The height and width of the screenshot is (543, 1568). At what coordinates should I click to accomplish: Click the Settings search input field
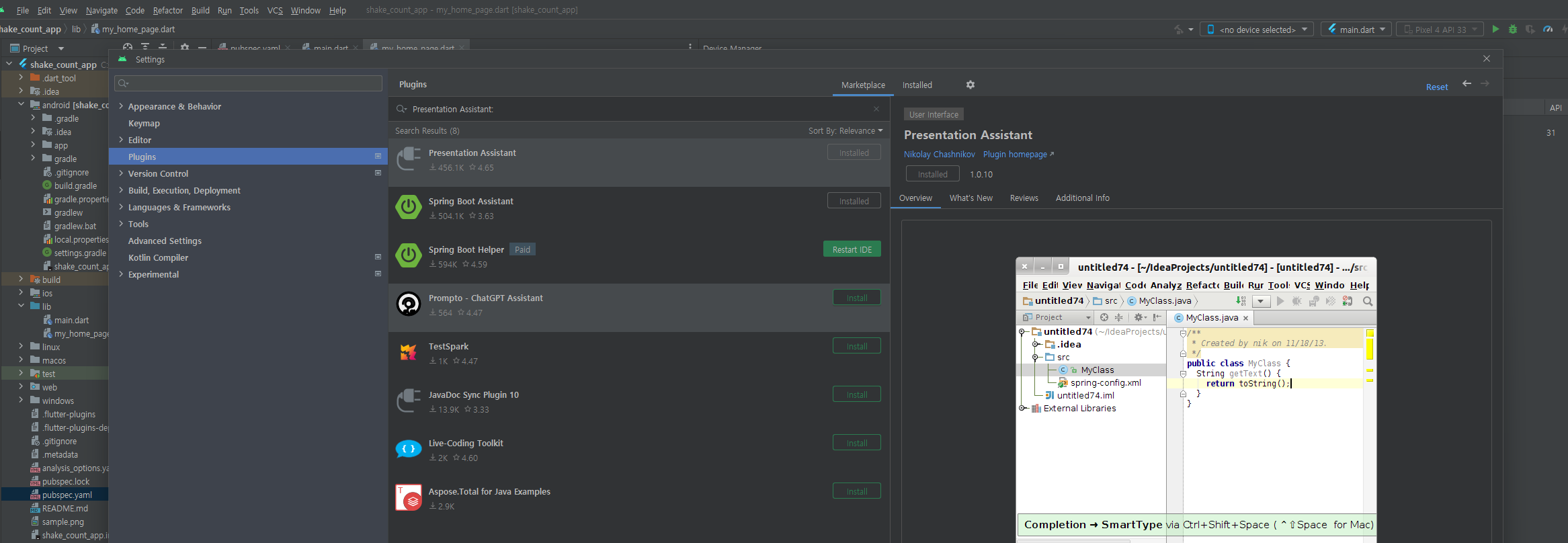pos(249,83)
